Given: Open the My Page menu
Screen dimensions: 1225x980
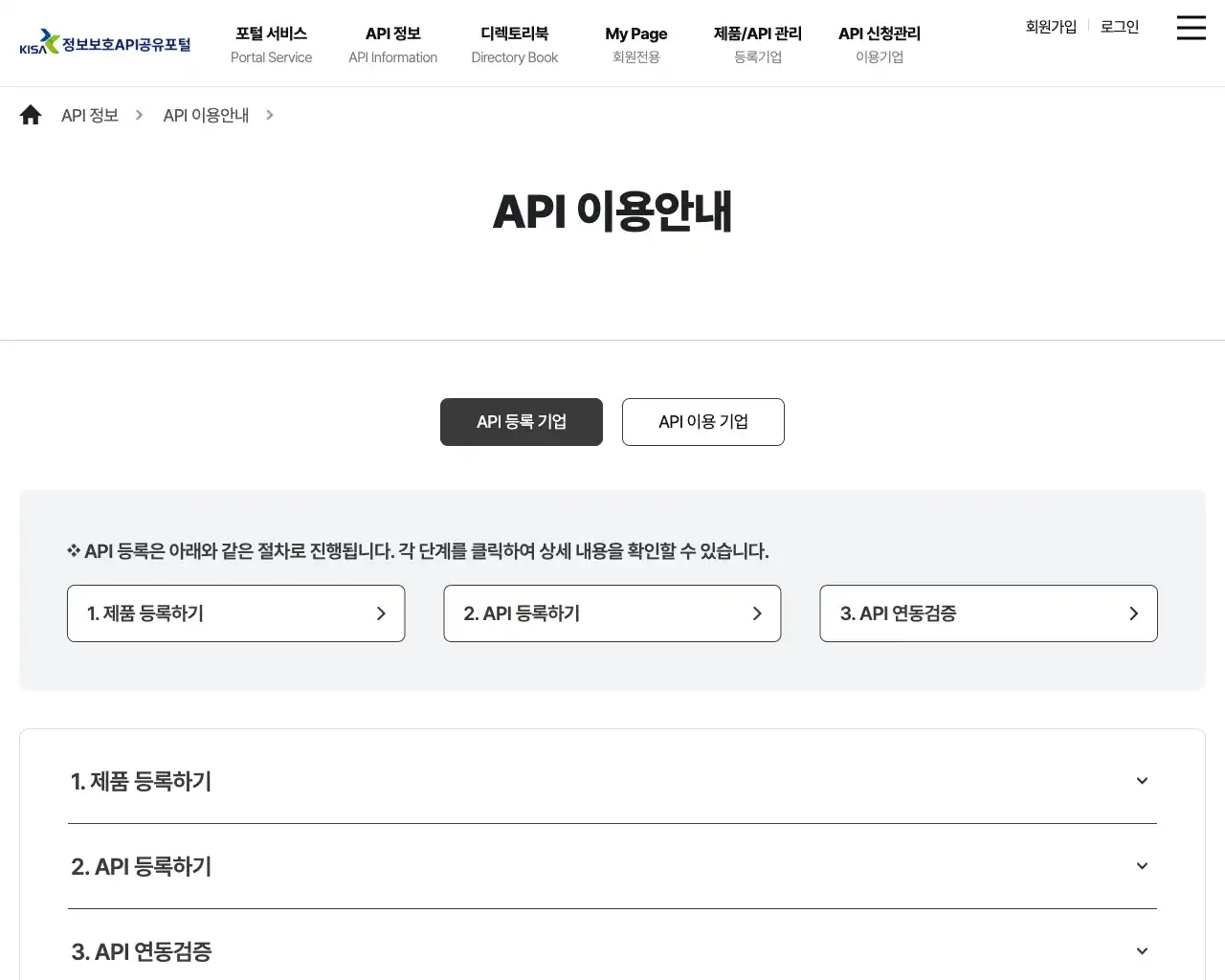Looking at the screenshot, I should 635,44.
